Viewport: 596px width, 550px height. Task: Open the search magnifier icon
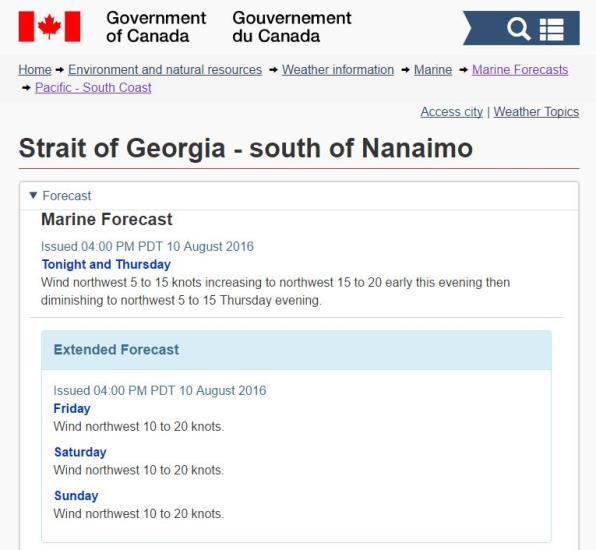[518, 29]
